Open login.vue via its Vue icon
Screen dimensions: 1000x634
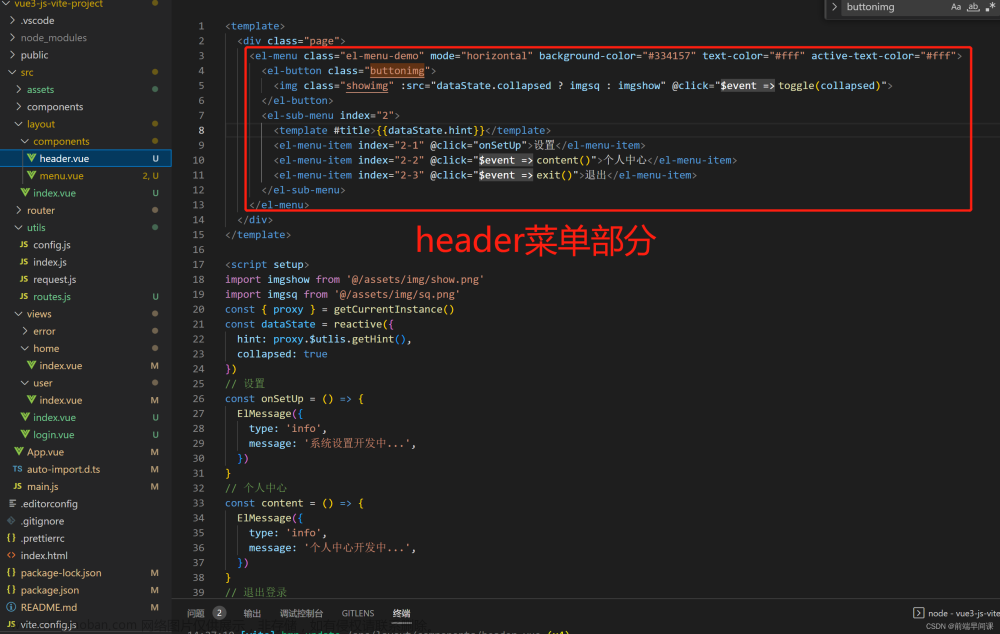point(25,434)
